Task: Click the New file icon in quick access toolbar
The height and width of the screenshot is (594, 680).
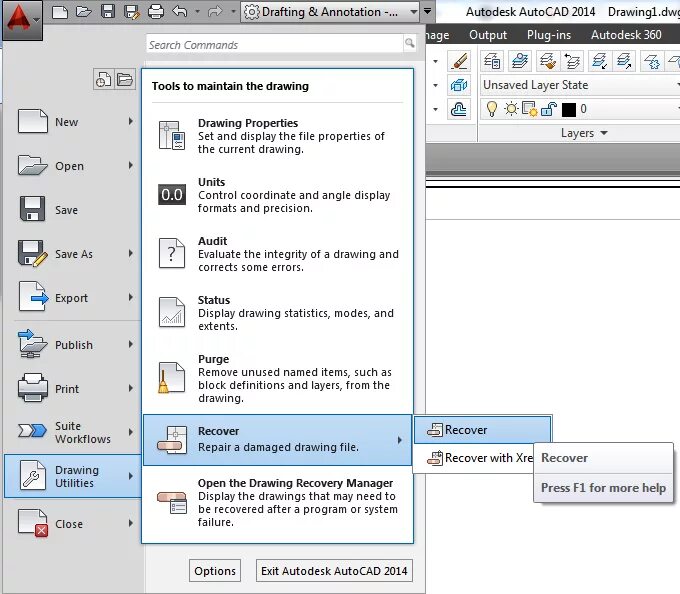Action: point(59,11)
